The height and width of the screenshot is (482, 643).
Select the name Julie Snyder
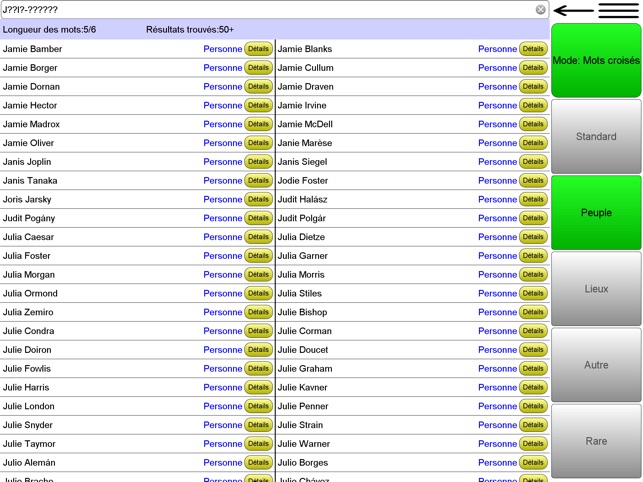tap(27, 425)
